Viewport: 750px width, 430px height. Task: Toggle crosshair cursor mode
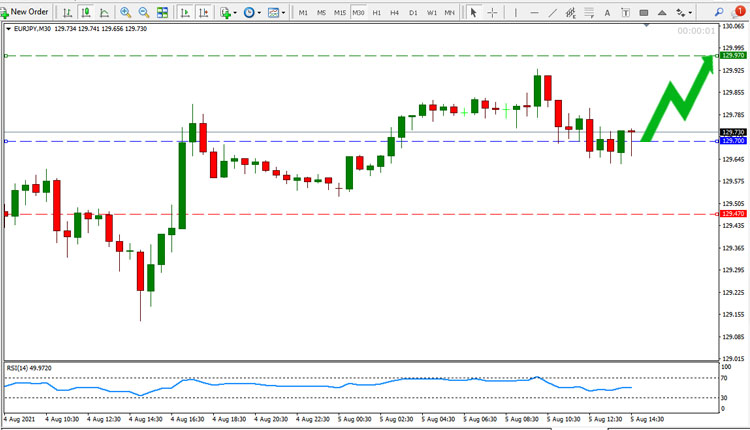[x=492, y=12]
